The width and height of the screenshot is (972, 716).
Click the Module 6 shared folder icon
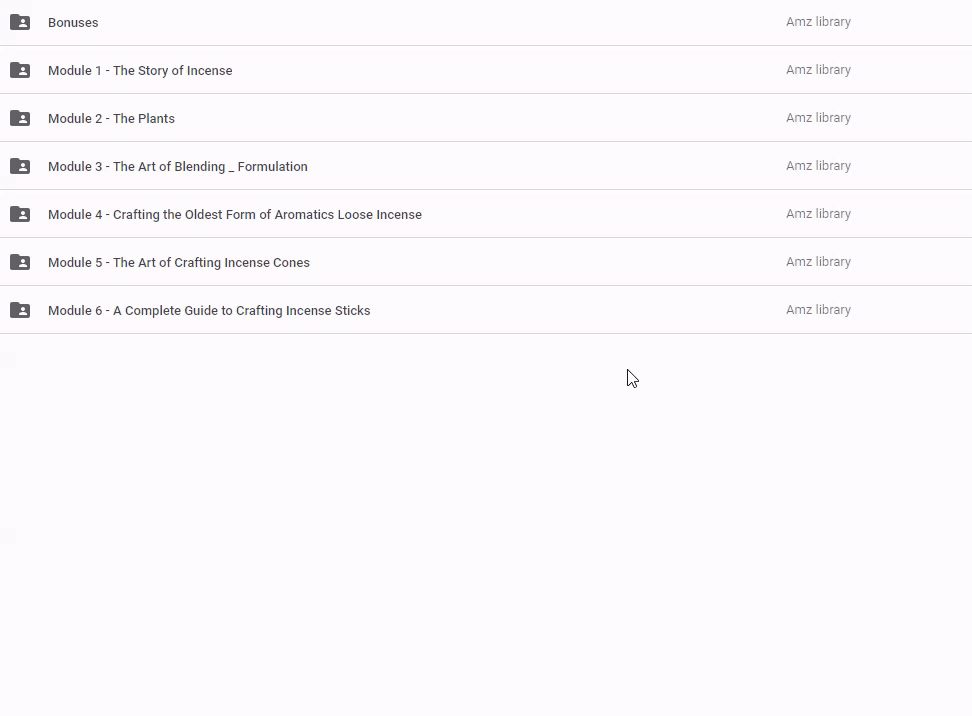pos(20,310)
